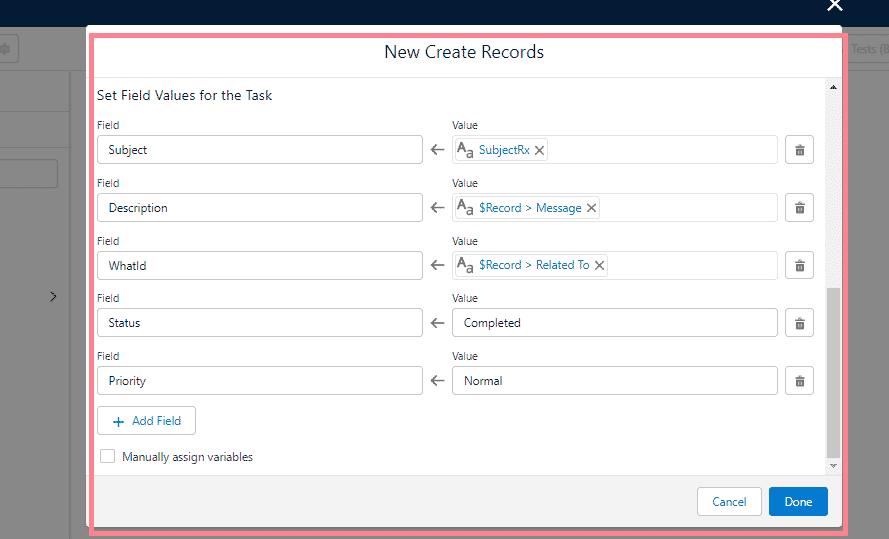Screen dimensions: 889x539
Task: Remove the SubjectRx value pill
Action: pos(540,150)
